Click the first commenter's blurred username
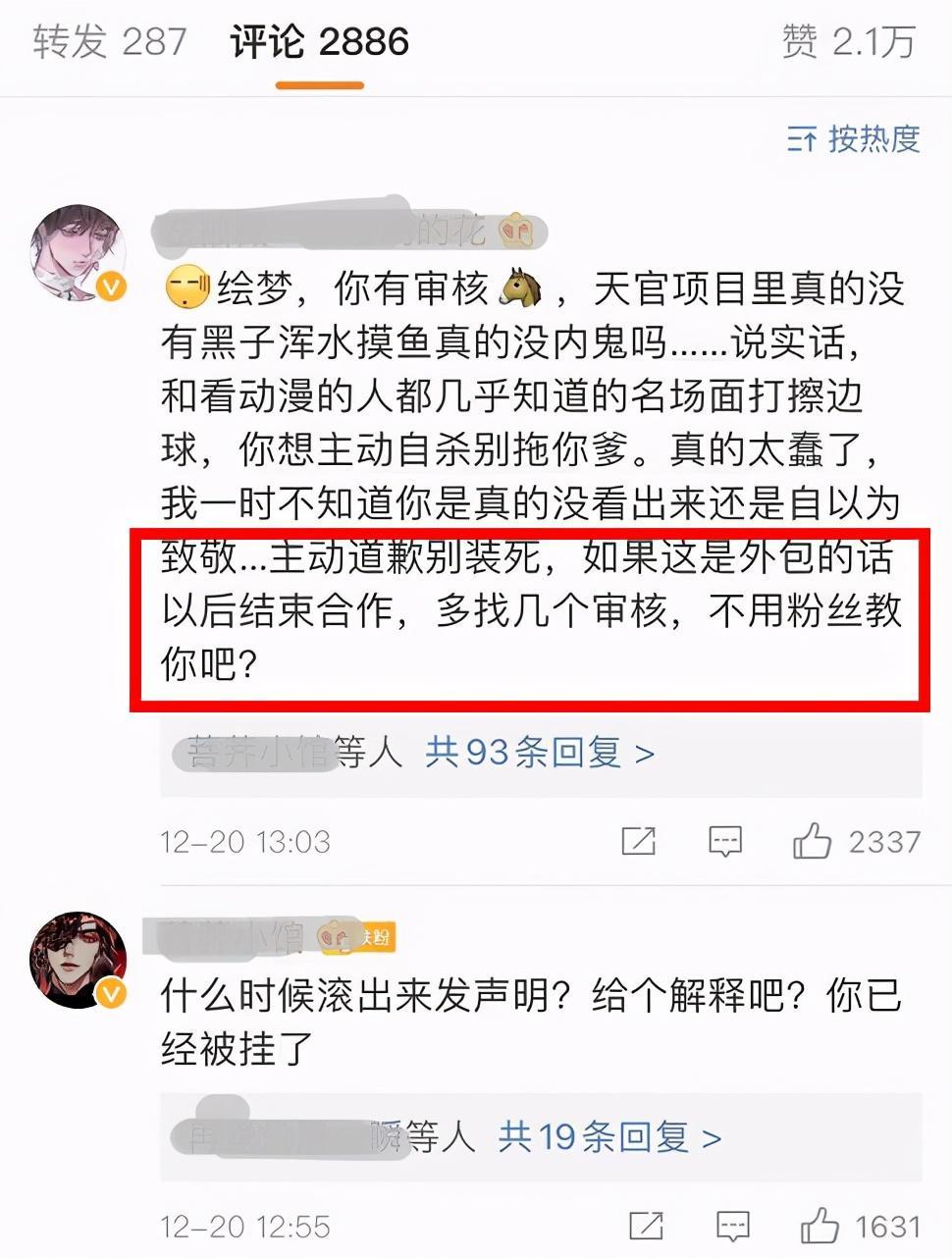The image size is (952, 1258). (322, 231)
